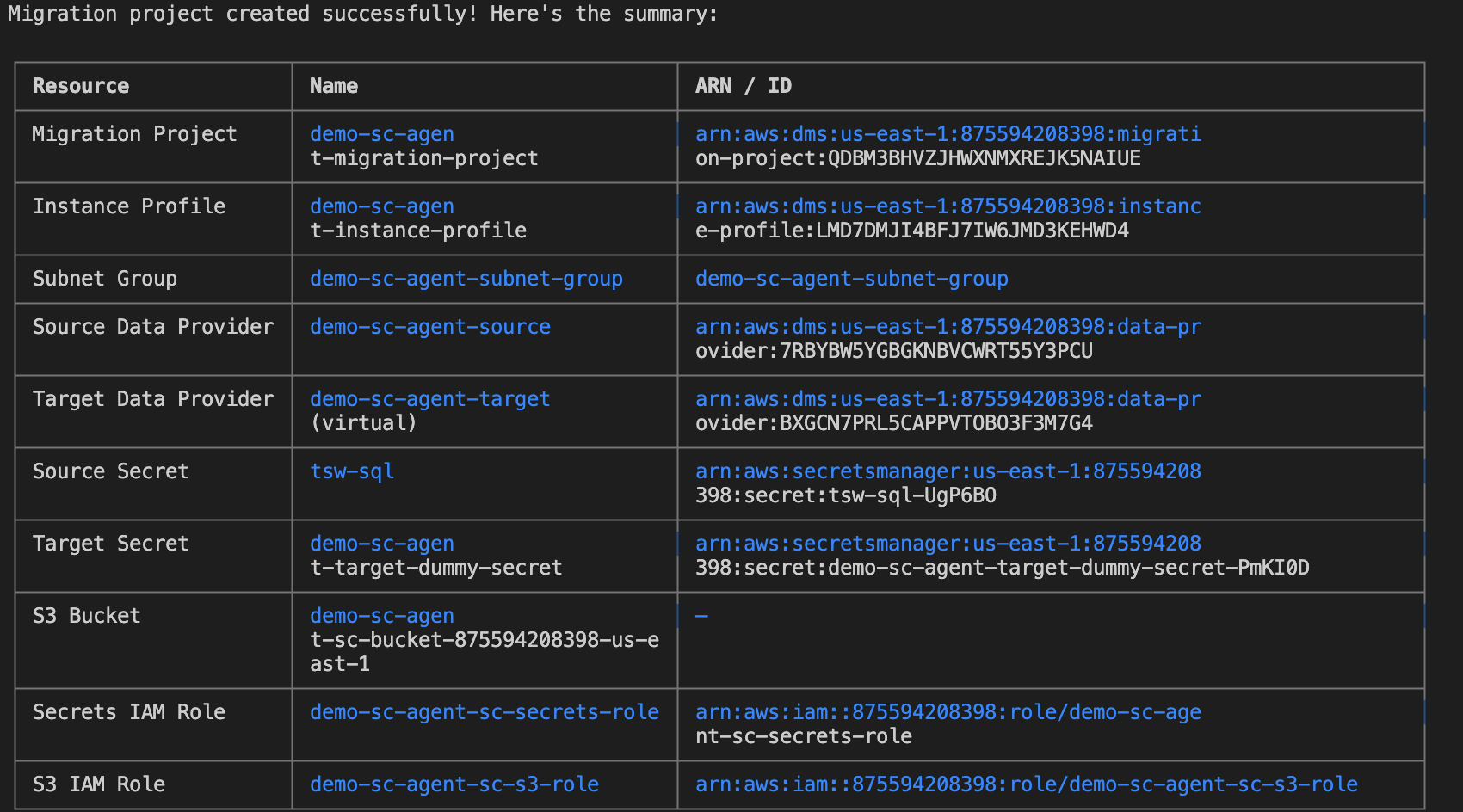The width and height of the screenshot is (1463, 812).
Task: Click the dash in S3 Bucket ARN cell
Action: pyautogui.click(x=701, y=616)
